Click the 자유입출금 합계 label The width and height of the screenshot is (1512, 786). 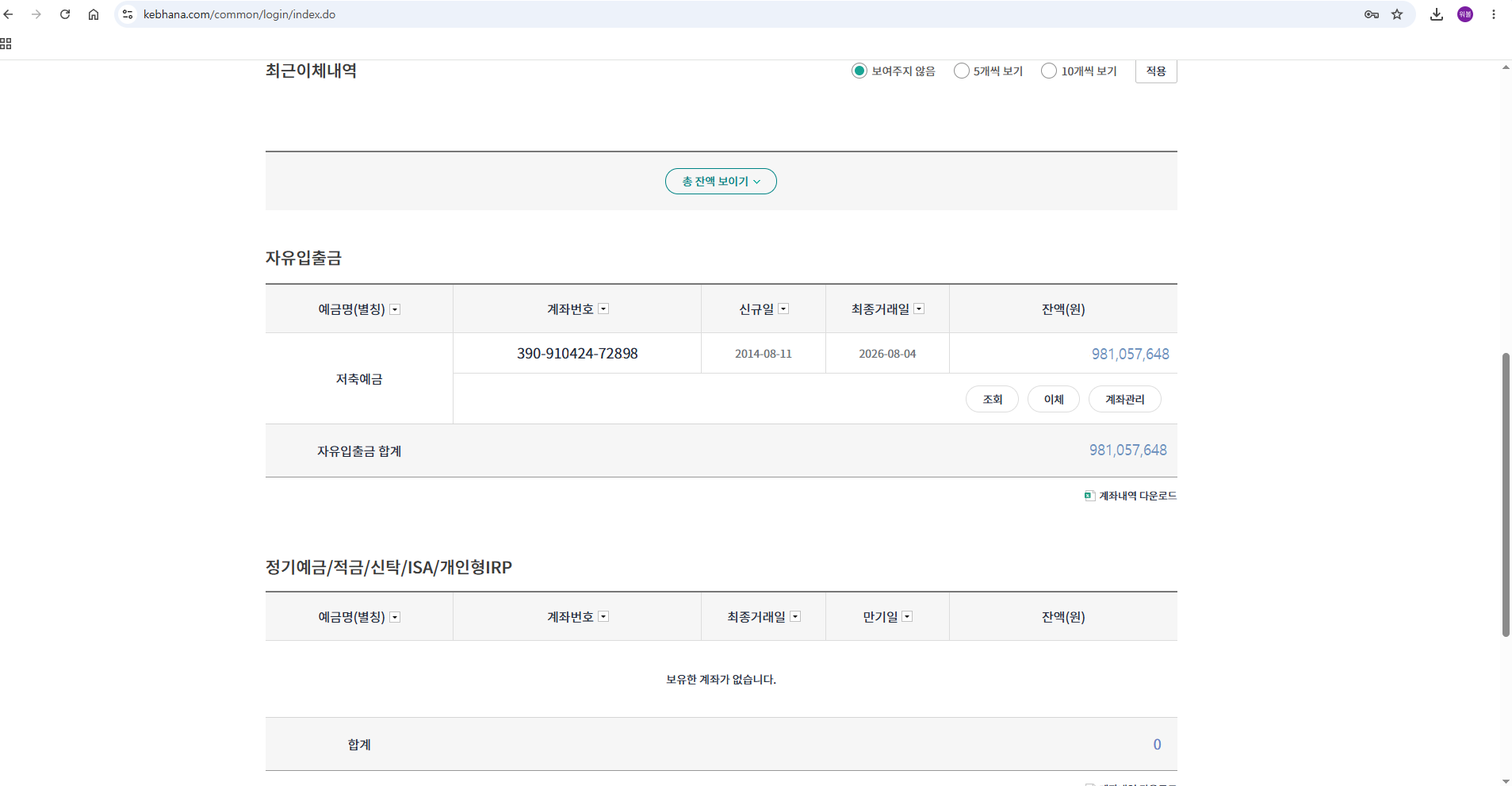[359, 451]
